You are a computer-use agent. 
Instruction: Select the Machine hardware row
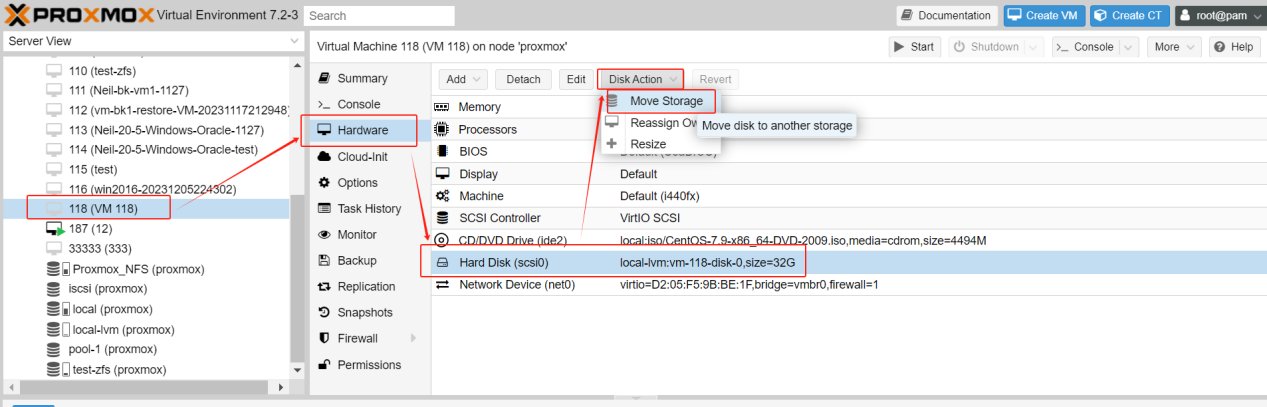[848, 196]
